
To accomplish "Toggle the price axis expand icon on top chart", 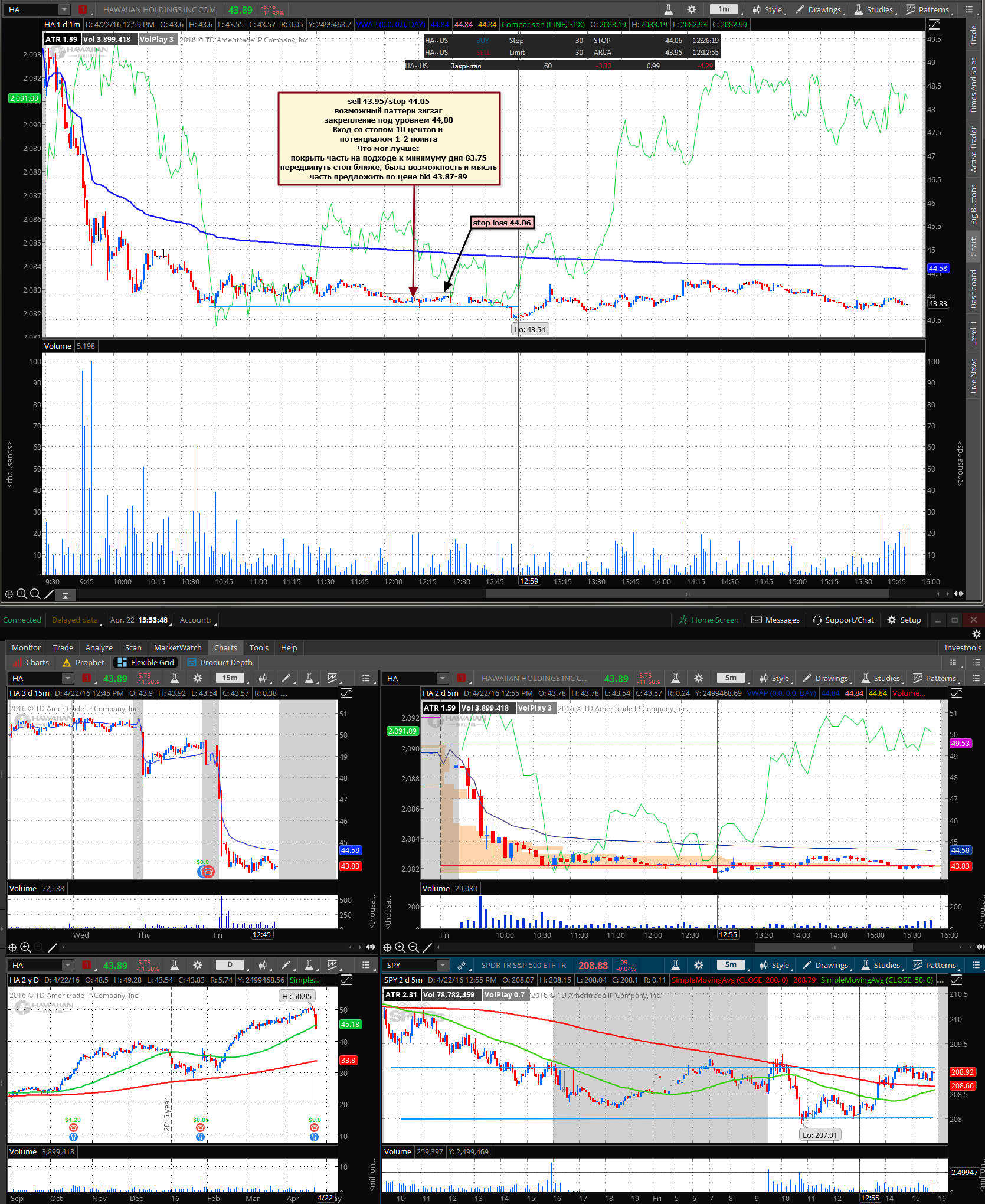I will click(x=934, y=25).
